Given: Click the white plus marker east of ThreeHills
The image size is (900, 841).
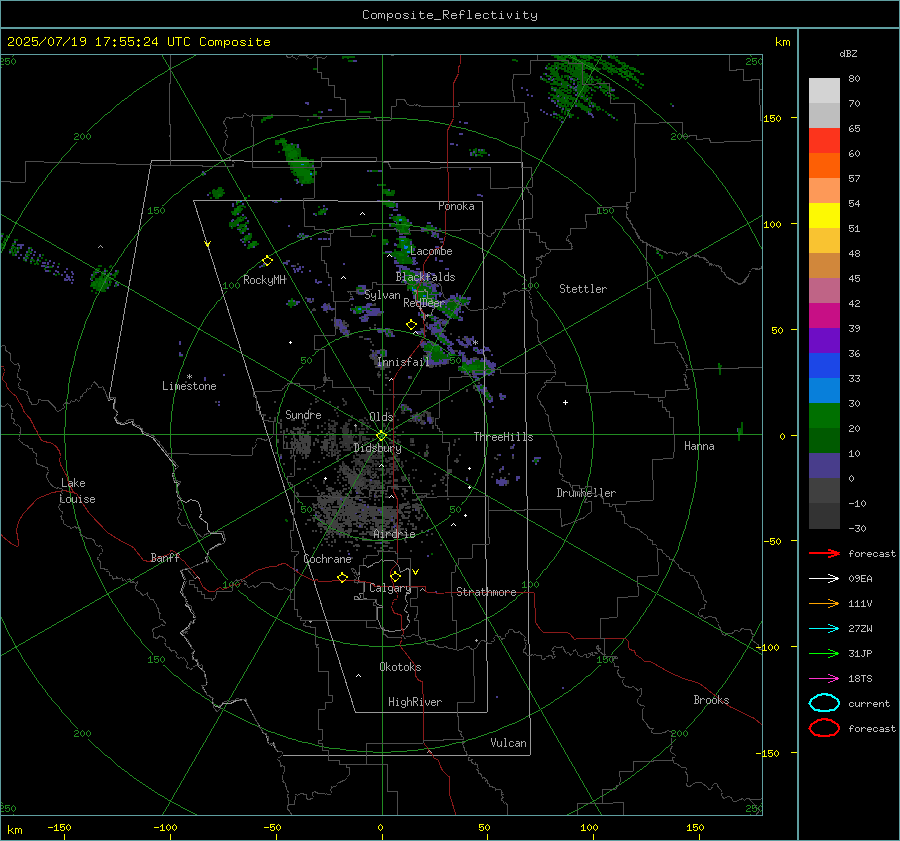Looking at the screenshot, I should (x=565, y=402).
